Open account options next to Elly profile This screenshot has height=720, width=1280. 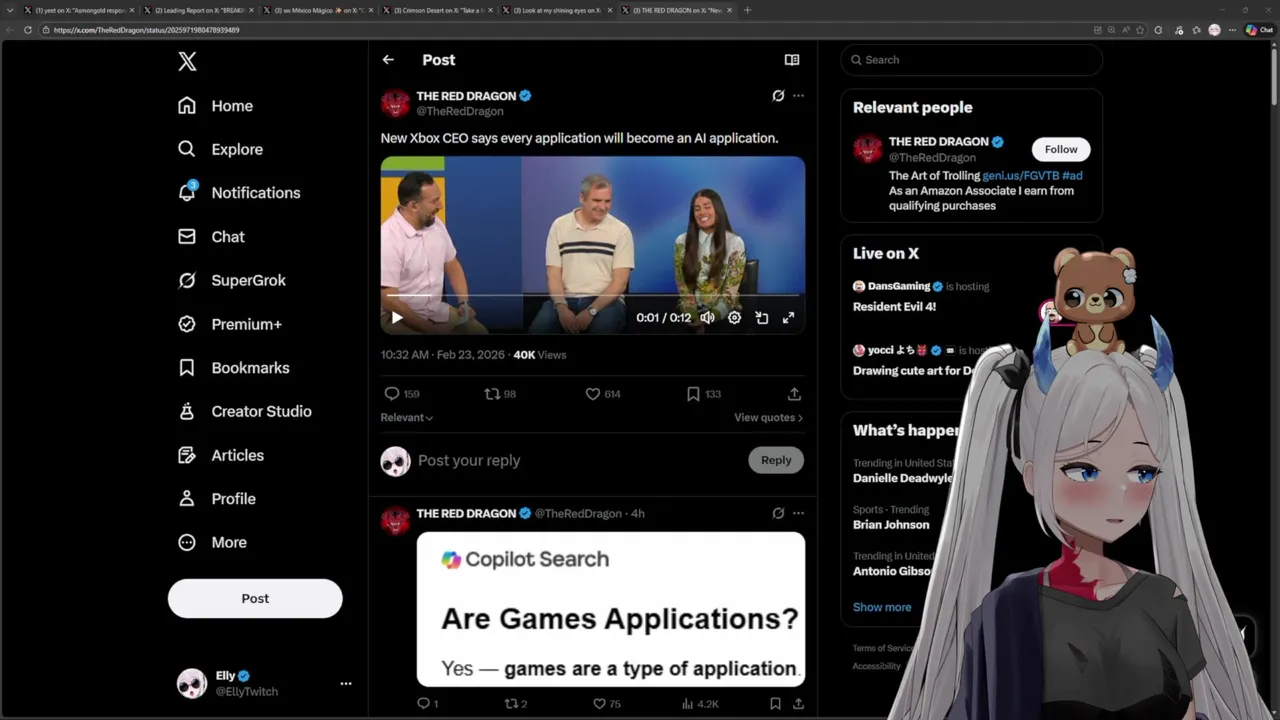tap(346, 684)
